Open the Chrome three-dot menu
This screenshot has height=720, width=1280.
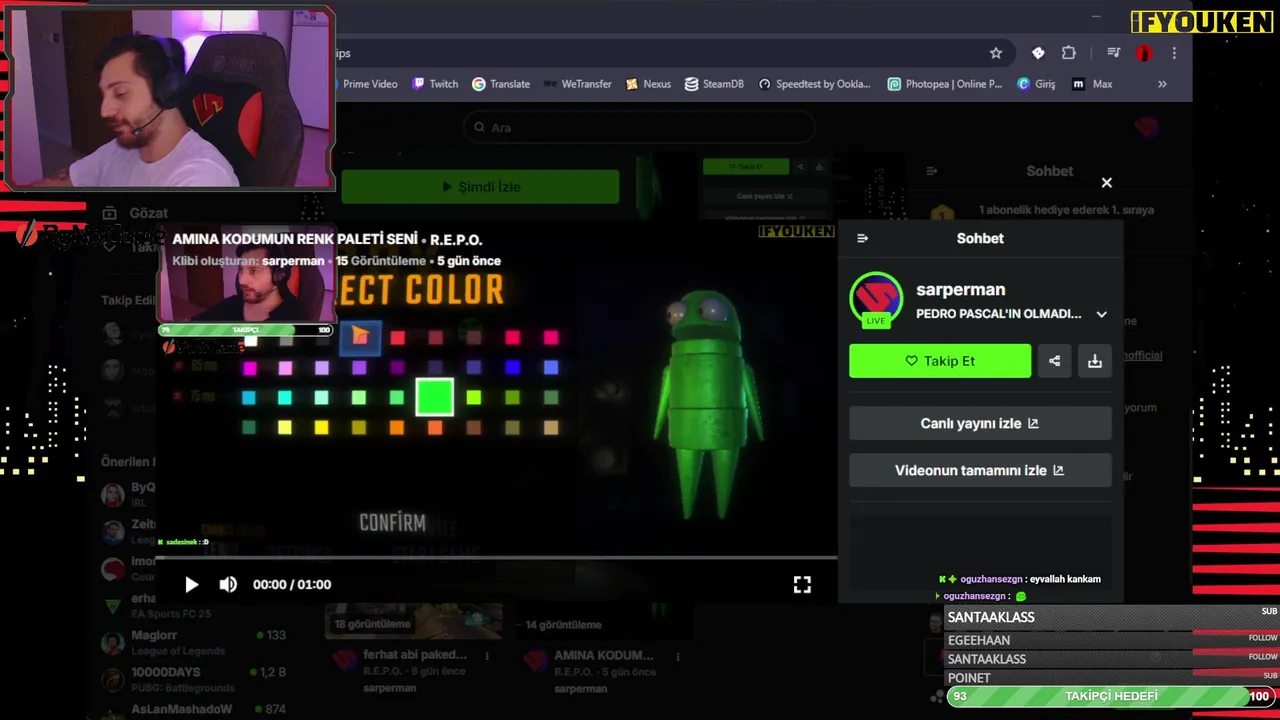[1174, 53]
